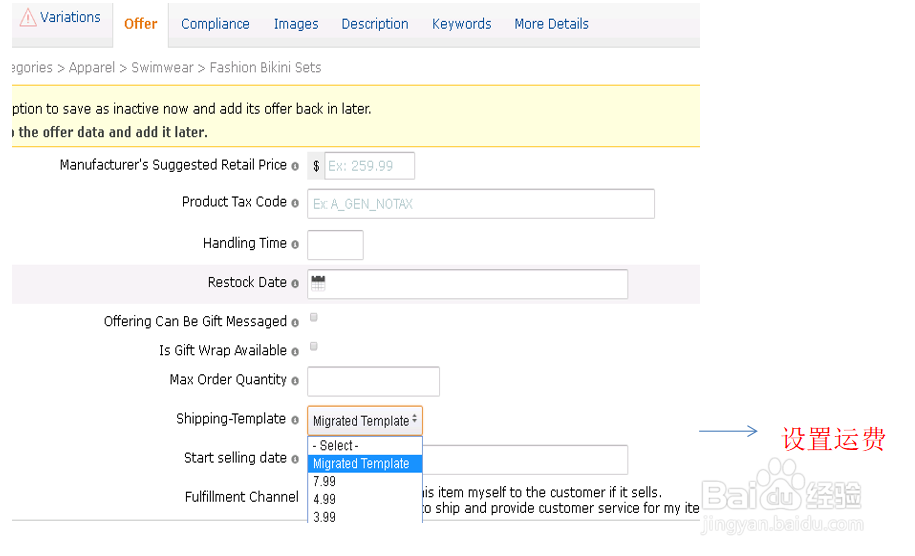Go to the More Details tab
Screen dimensions: 915x556
[551, 24]
